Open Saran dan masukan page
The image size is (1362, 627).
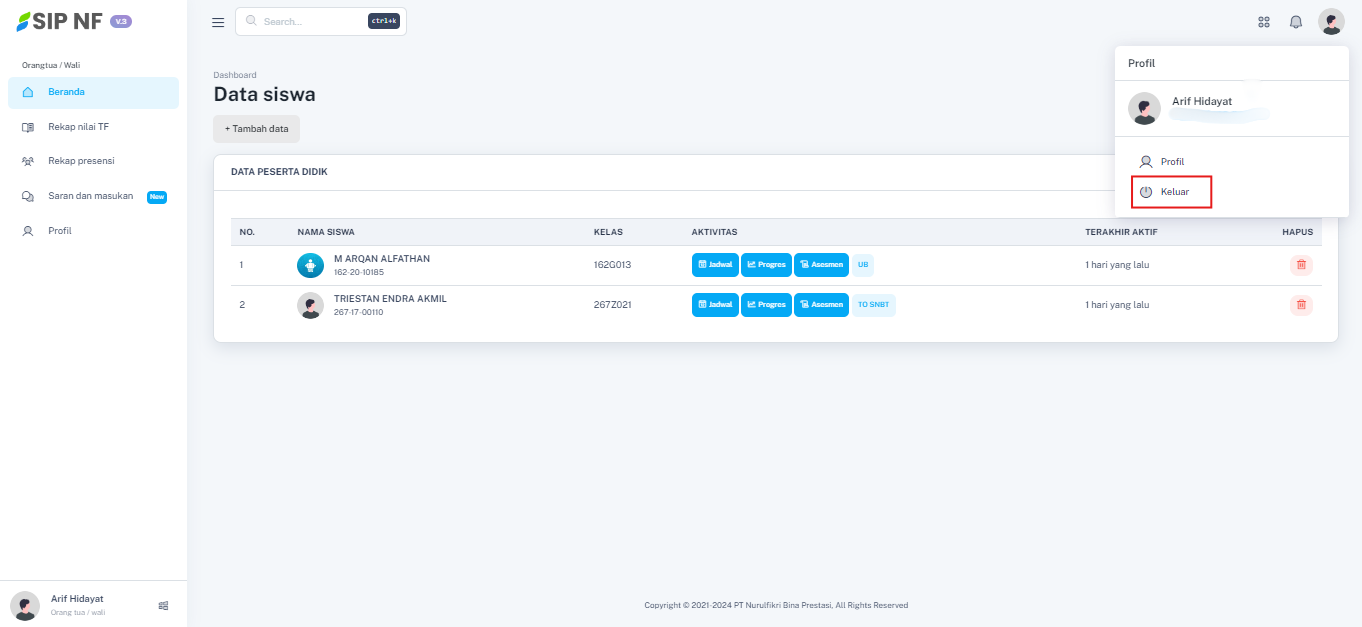click(90, 196)
